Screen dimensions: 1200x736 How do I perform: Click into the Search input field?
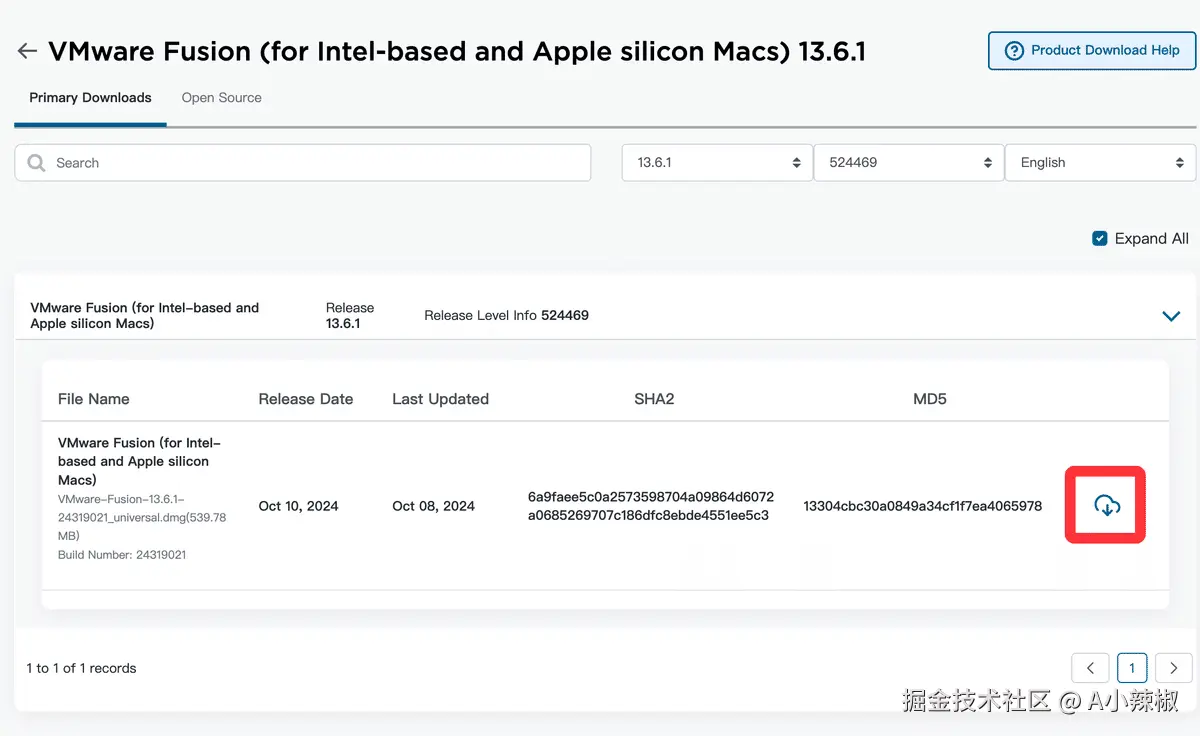pos(310,163)
